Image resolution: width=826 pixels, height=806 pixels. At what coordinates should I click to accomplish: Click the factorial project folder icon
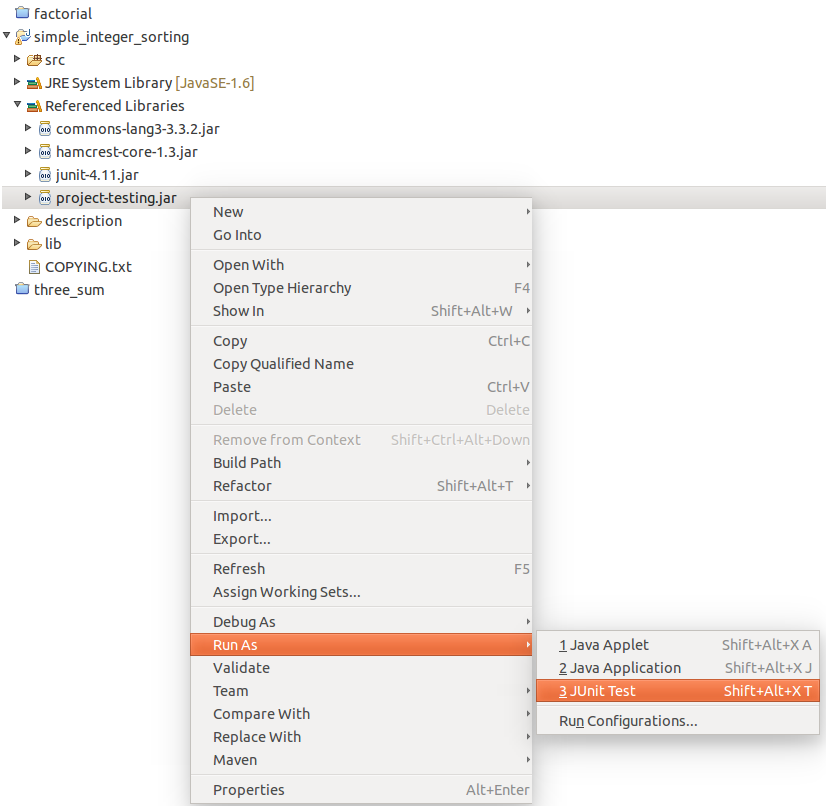point(22,14)
